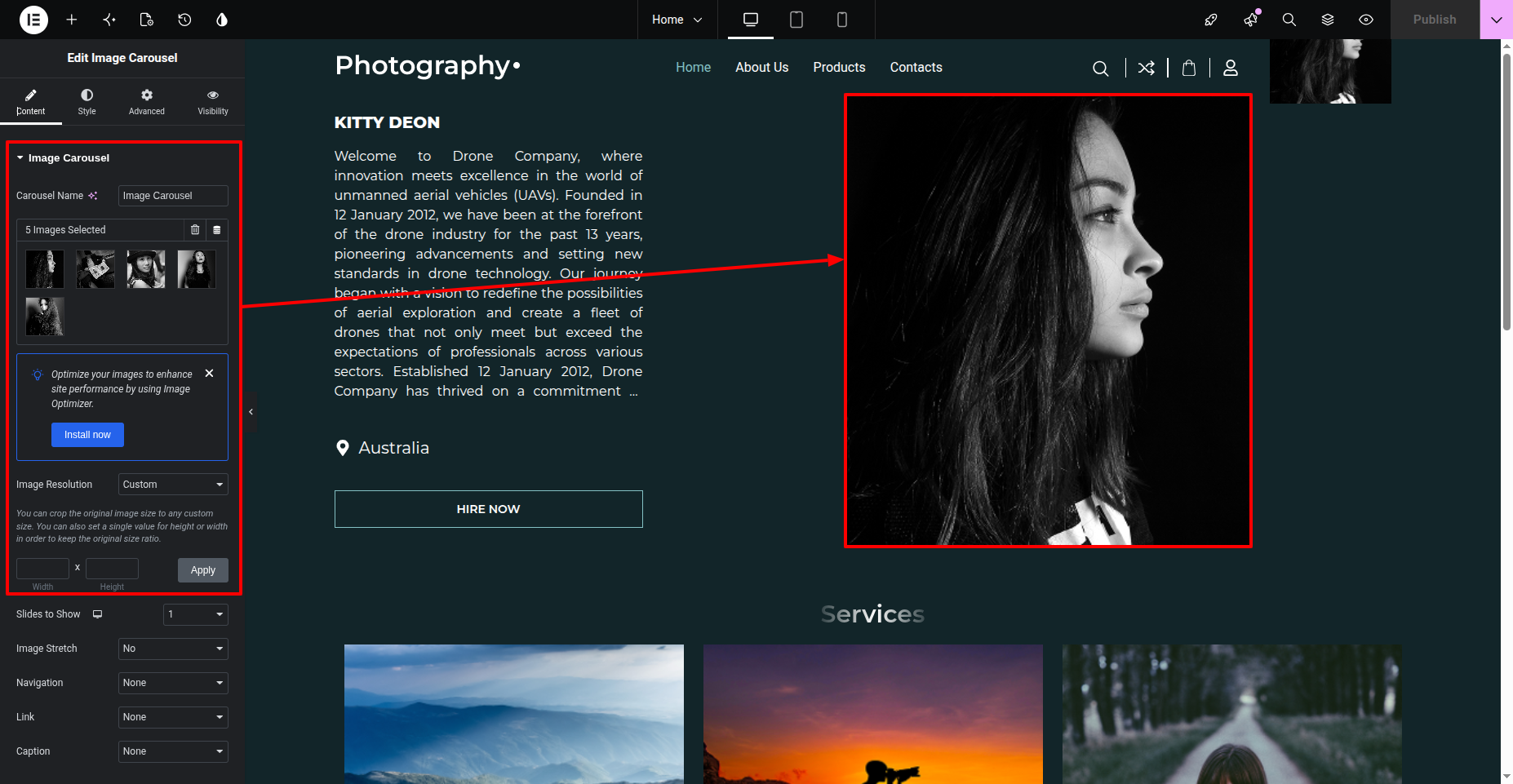Open Finder search icon in top bar
The width and height of the screenshot is (1513, 784).
1289,20
